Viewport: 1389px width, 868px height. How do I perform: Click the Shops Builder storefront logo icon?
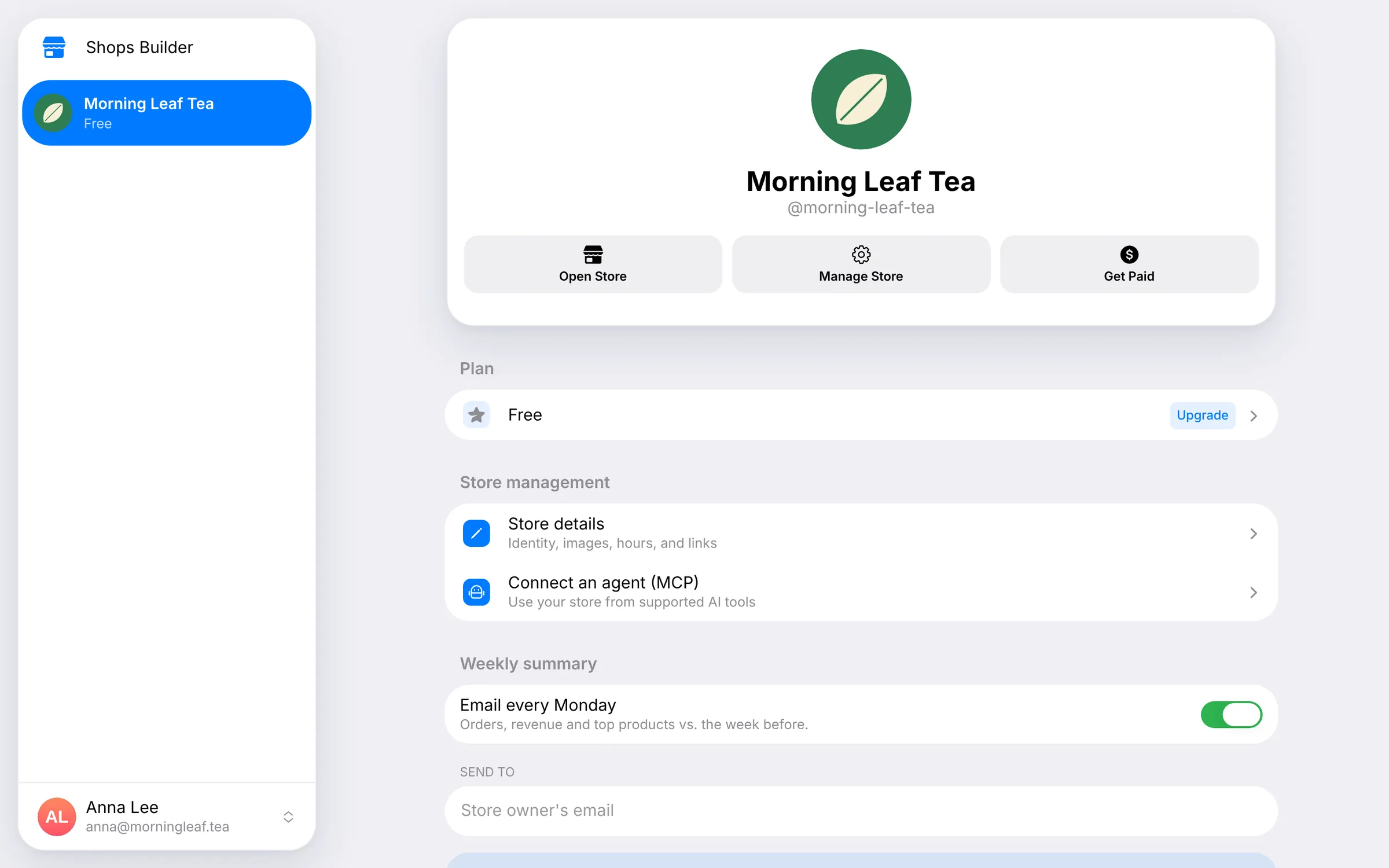point(54,47)
